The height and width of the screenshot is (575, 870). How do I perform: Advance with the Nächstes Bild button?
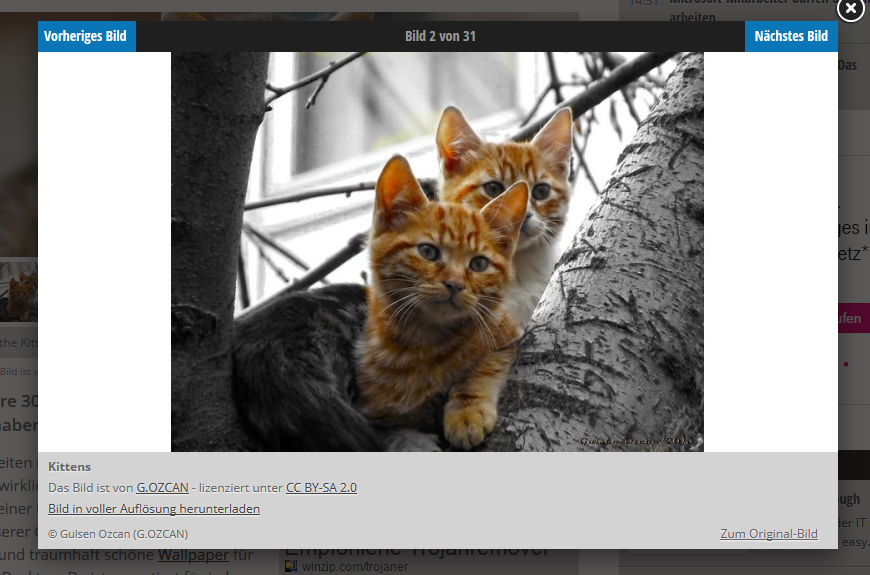791,36
